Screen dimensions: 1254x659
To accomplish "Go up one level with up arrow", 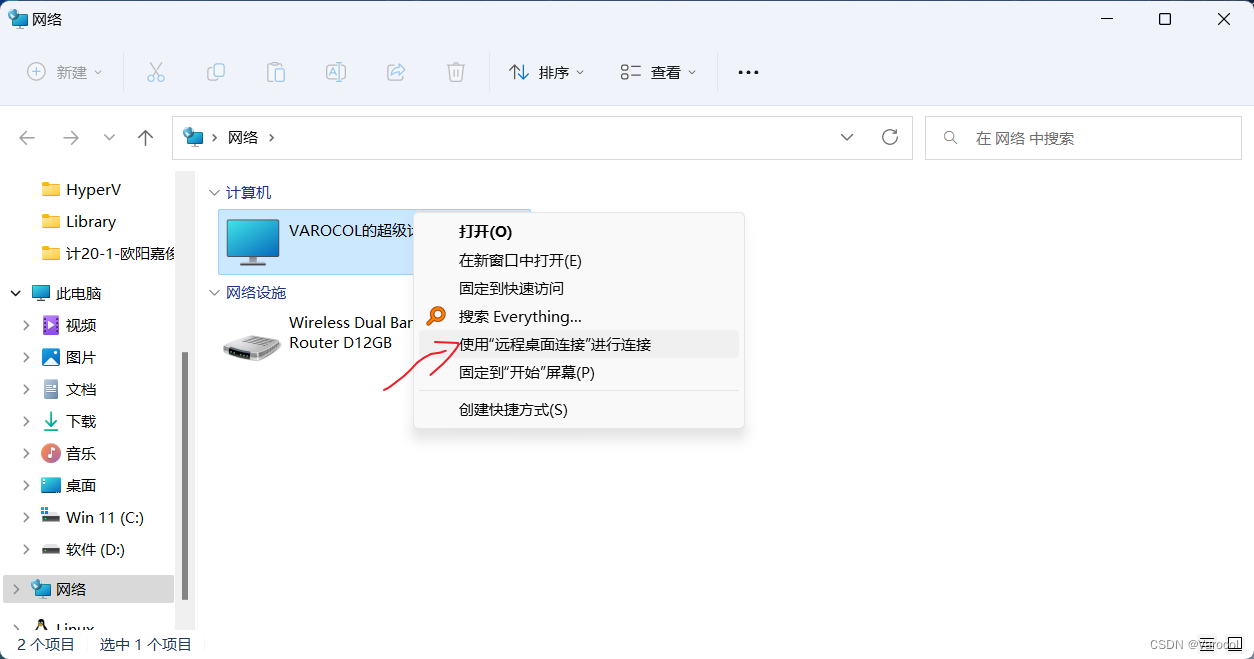I will pos(146,138).
